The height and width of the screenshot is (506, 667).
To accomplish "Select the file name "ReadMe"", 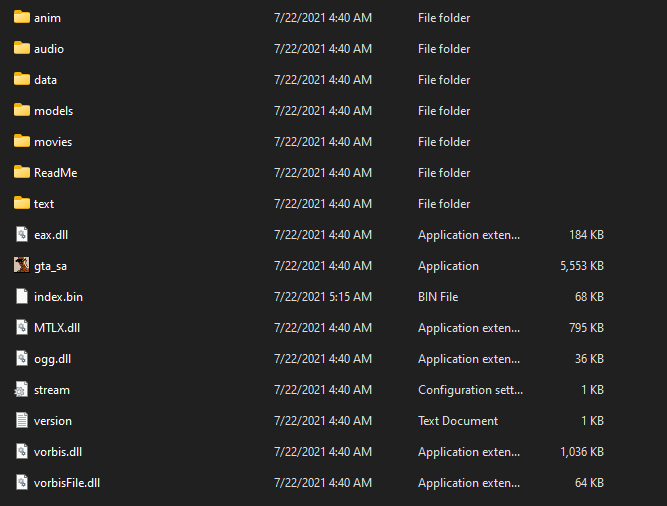I will click(56, 173).
